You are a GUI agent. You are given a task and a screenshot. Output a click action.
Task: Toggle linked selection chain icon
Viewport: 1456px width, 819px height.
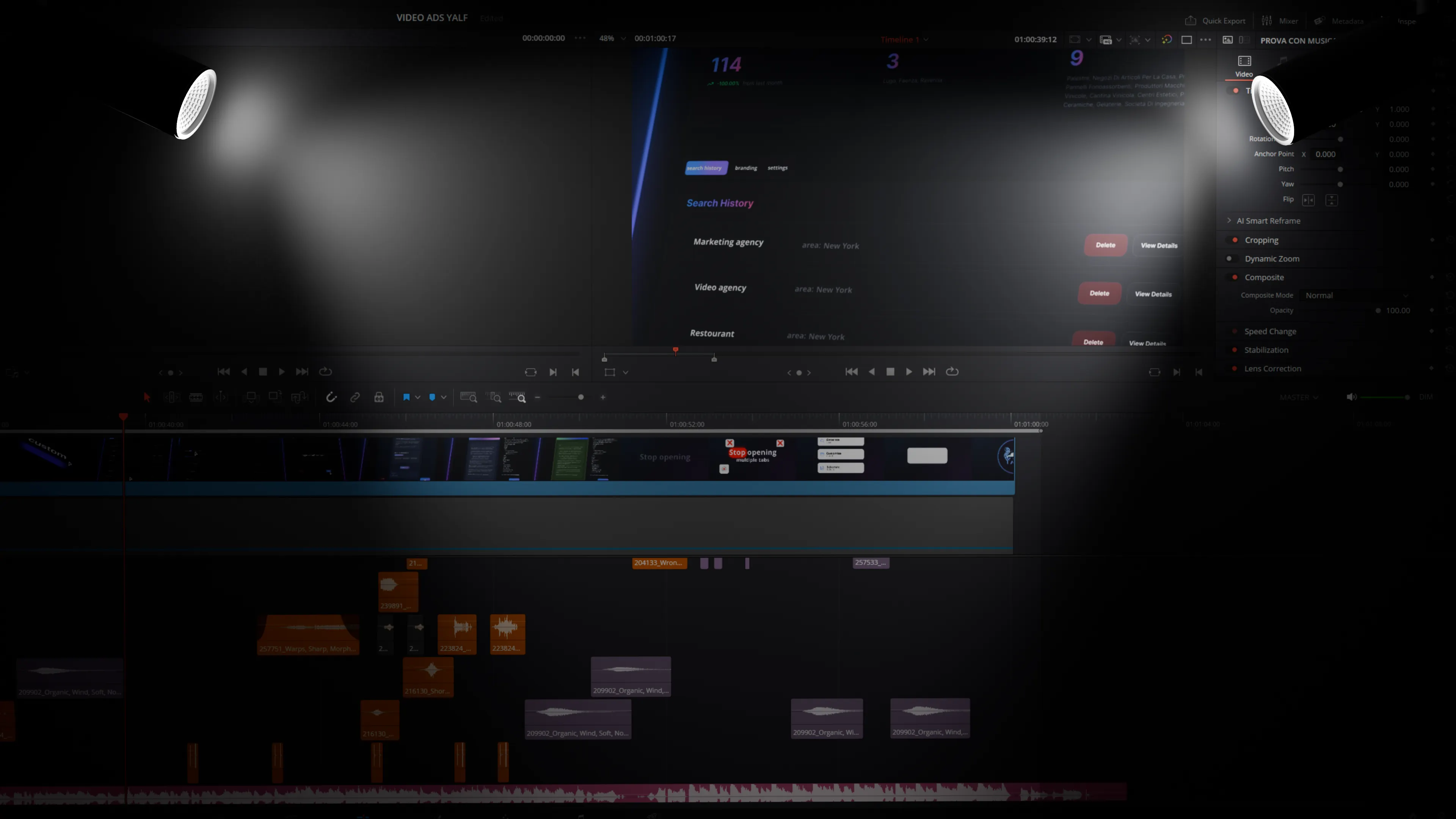pos(355,397)
